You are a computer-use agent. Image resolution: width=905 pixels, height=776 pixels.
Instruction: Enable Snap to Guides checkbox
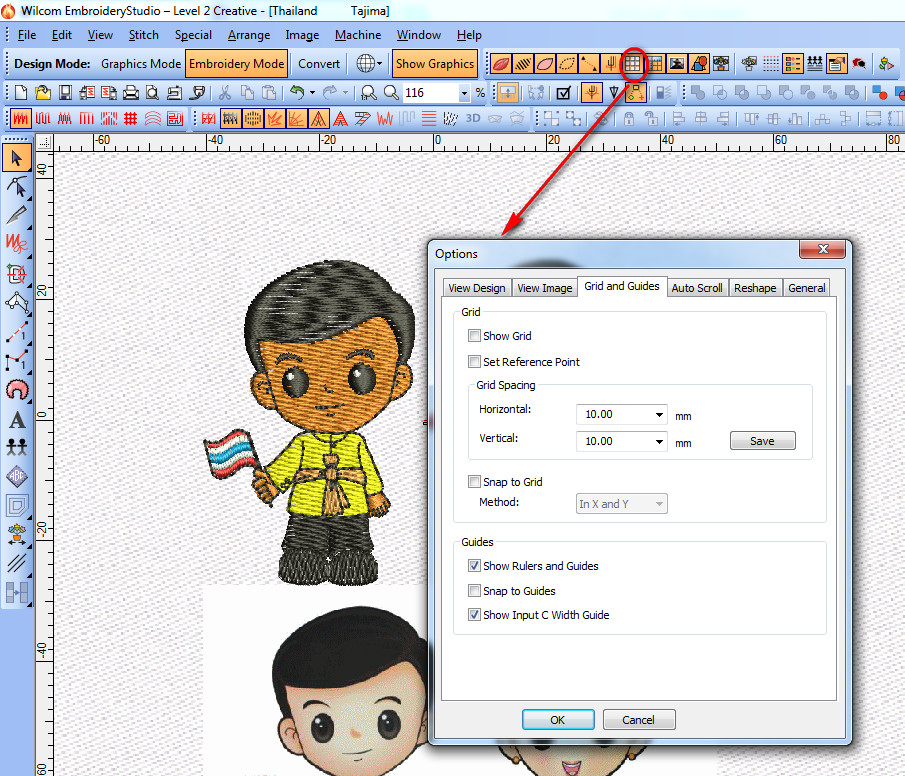pyautogui.click(x=474, y=591)
